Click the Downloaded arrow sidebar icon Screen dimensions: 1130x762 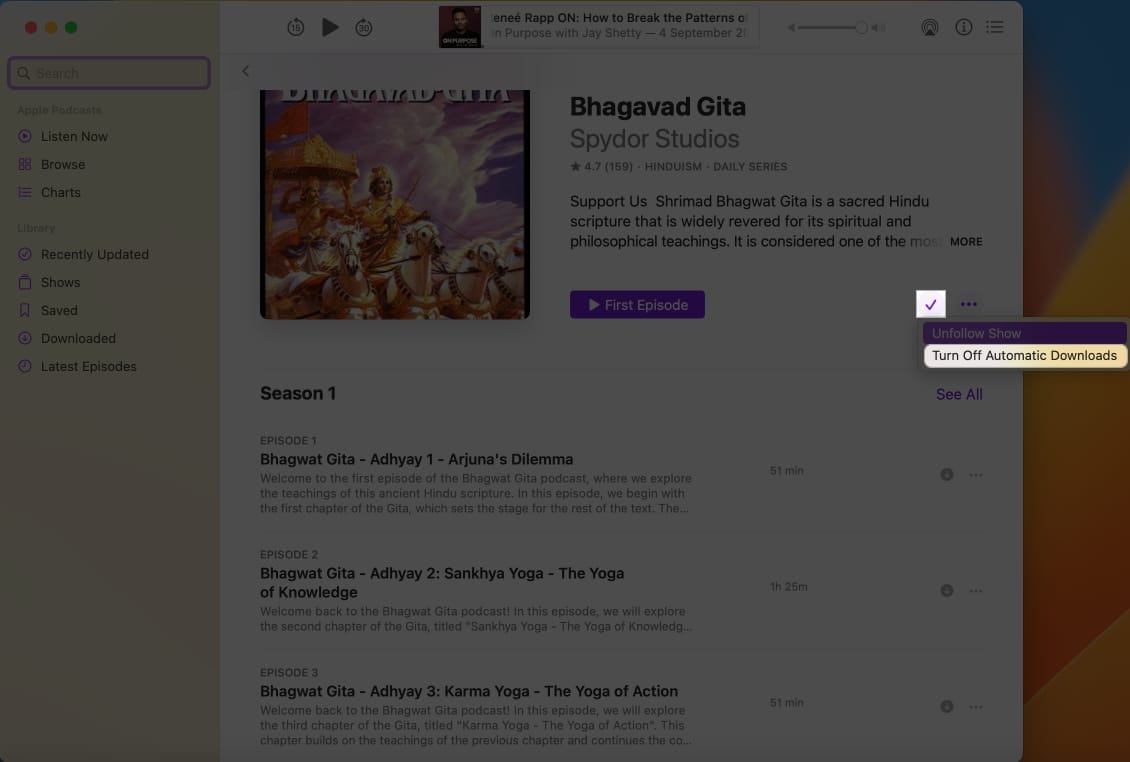click(25, 338)
